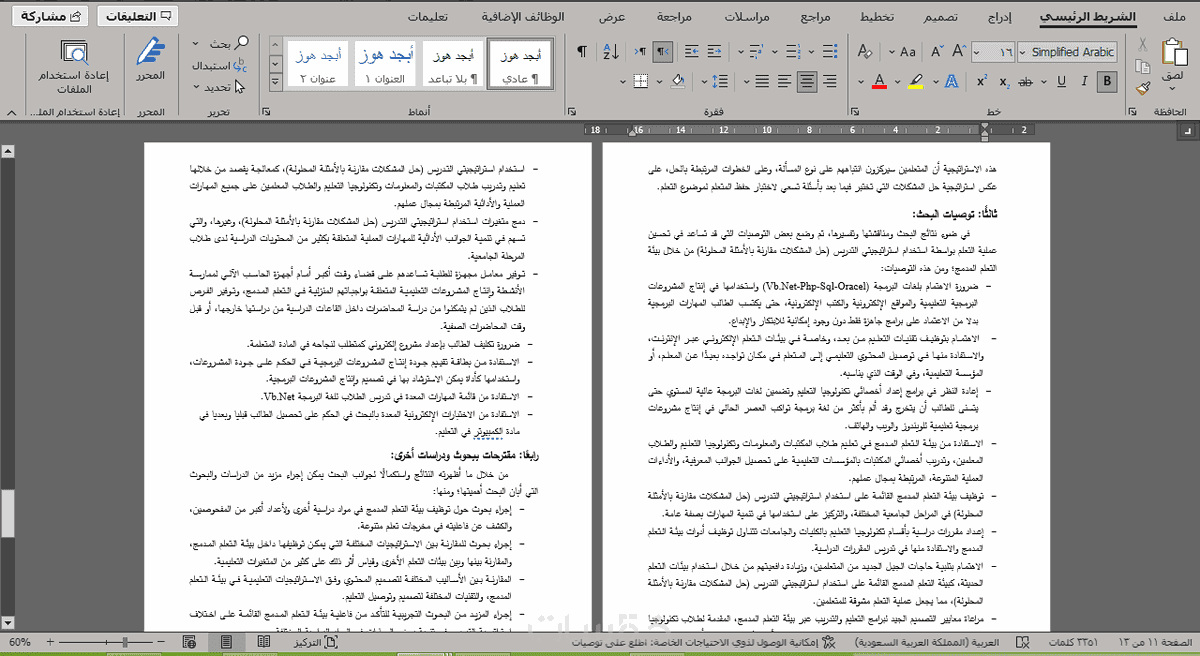Image resolution: width=1200 pixels, height=656 pixels.
Task: Toggle Strikethrough formatting button
Action: pyautogui.click(x=1026, y=82)
